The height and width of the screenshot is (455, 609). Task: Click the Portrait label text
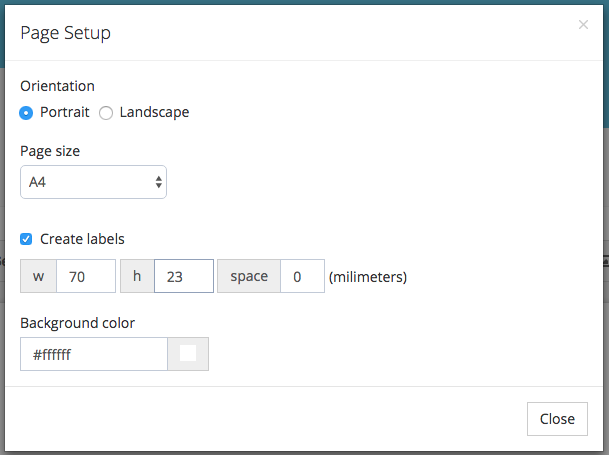click(x=64, y=112)
